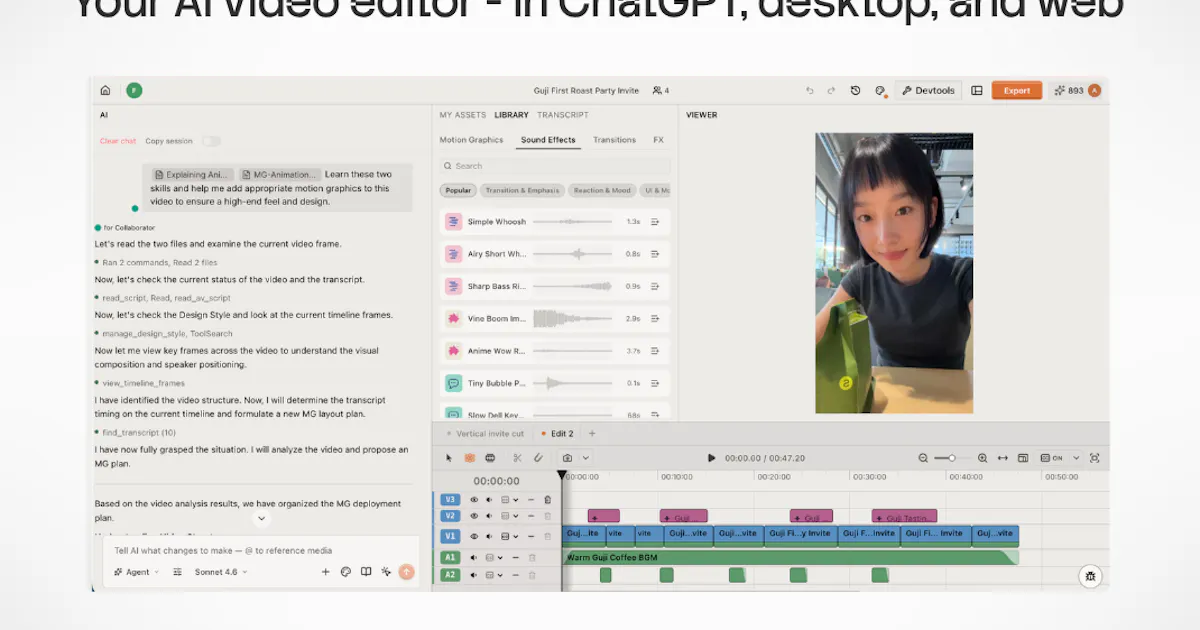The width and height of the screenshot is (1200, 630).
Task: Play the timeline
Action: [x=711, y=458]
